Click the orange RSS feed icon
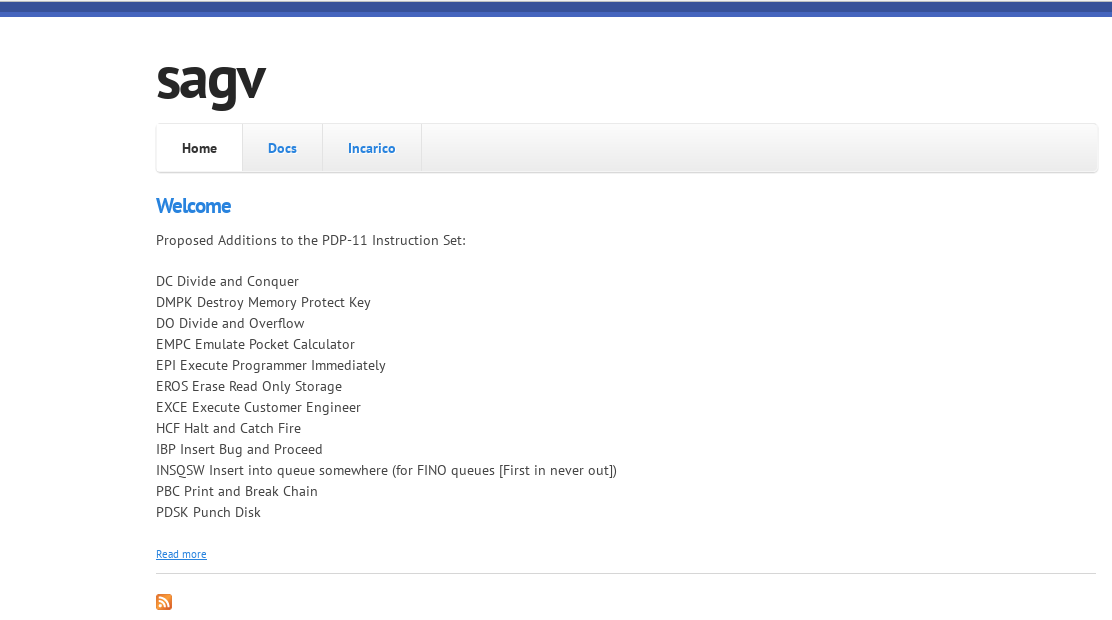The width and height of the screenshot is (1112, 620). pos(164,602)
